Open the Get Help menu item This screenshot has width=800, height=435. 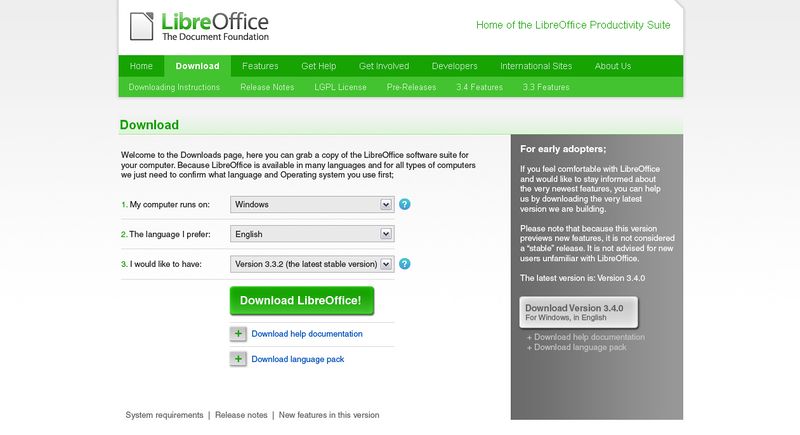(x=319, y=66)
